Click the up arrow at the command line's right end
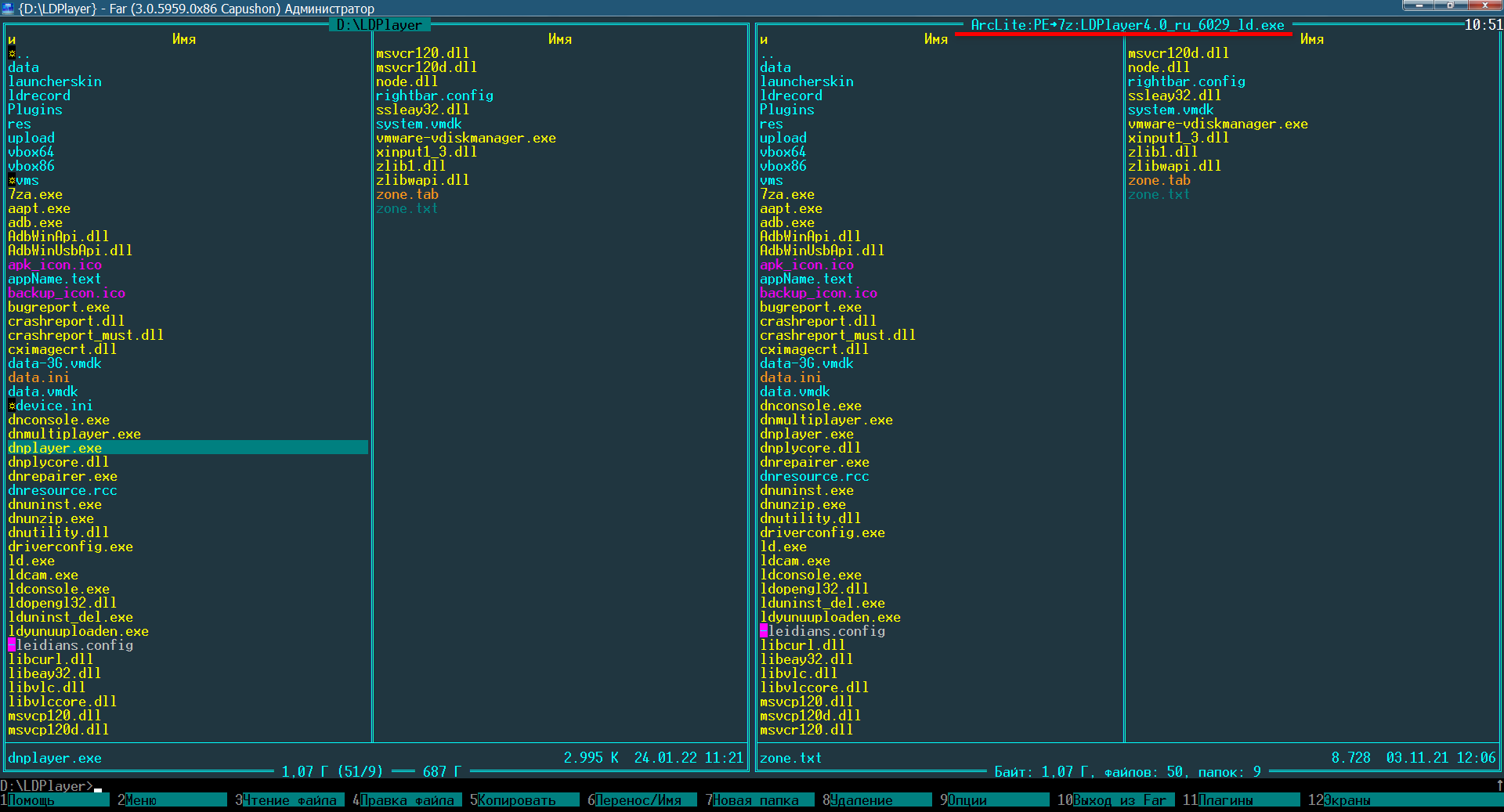The image size is (1504, 812). 1499,785
